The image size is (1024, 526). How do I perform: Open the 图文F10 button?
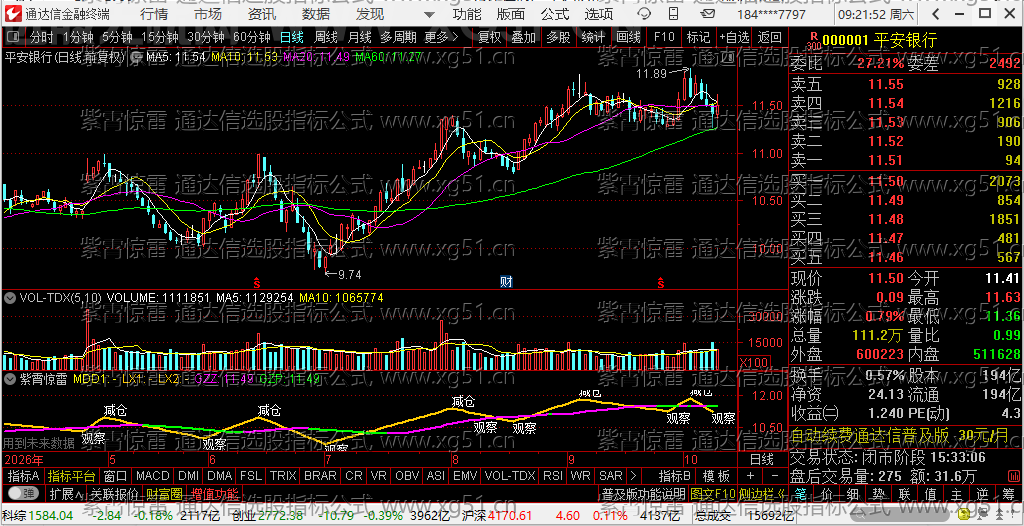click(x=712, y=493)
